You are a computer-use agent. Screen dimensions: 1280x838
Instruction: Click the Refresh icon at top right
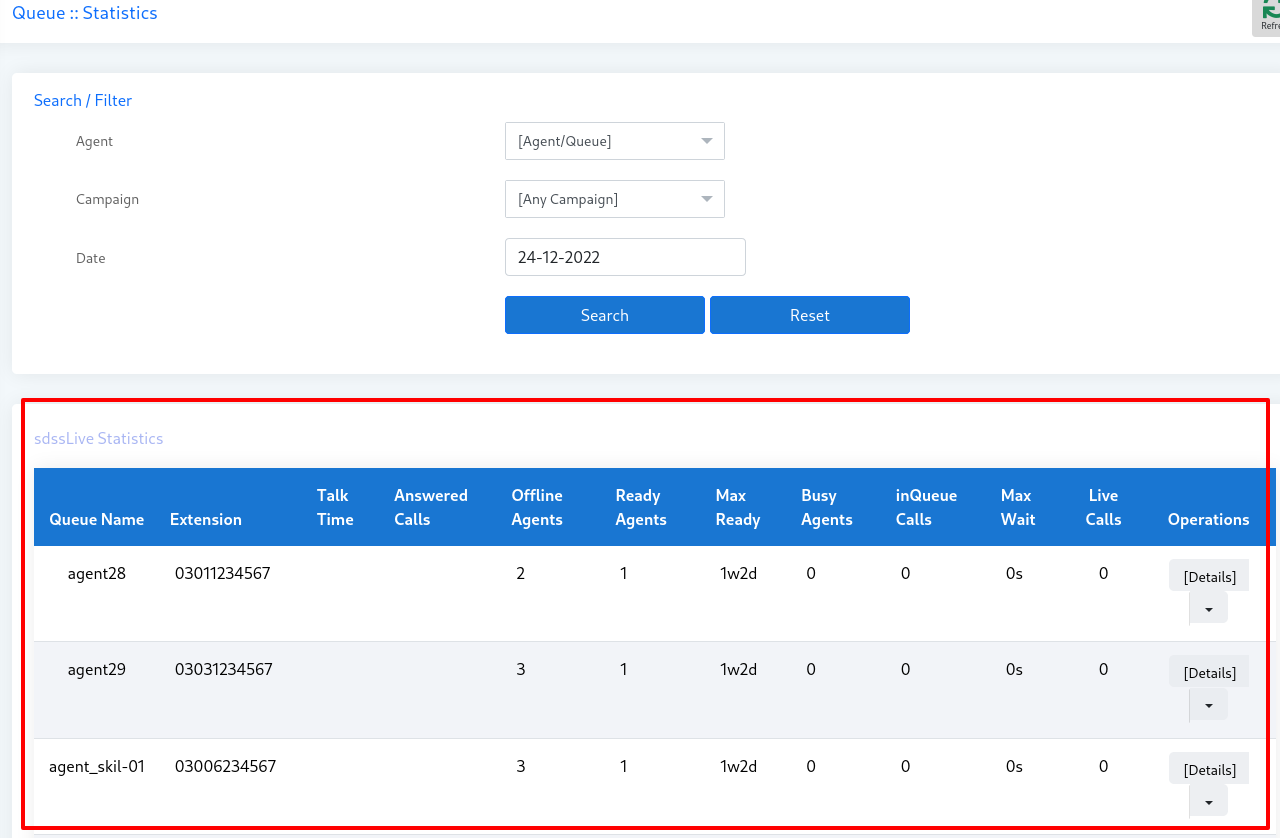(x=1268, y=18)
